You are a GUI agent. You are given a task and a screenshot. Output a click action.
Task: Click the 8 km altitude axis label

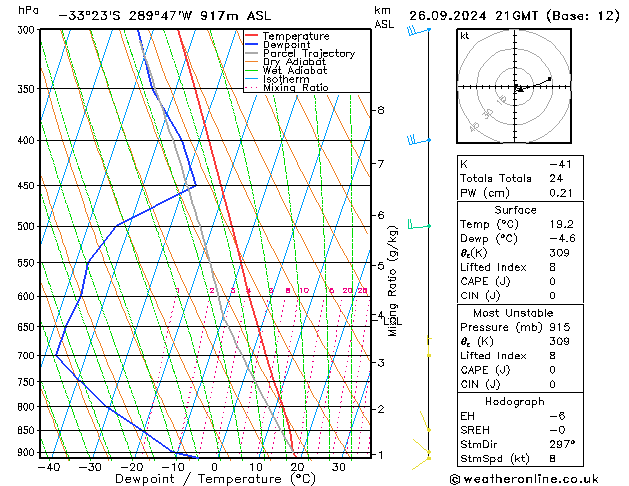pyautogui.click(x=381, y=110)
